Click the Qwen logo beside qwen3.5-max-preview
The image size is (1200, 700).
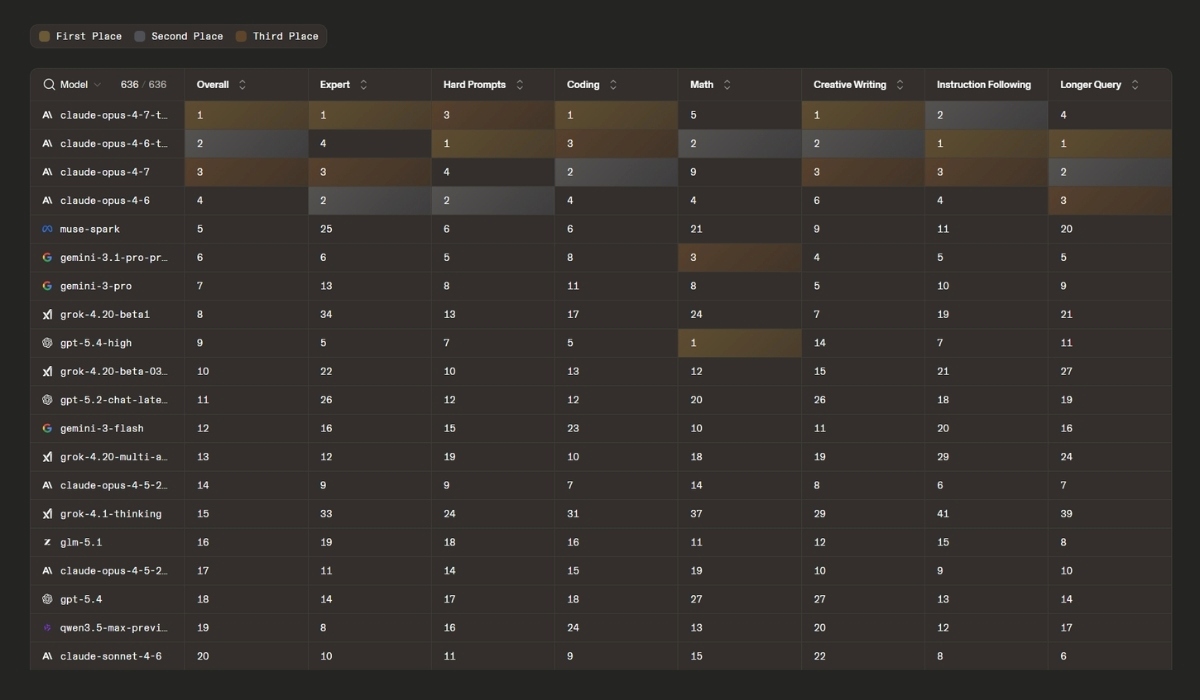pos(47,599)
